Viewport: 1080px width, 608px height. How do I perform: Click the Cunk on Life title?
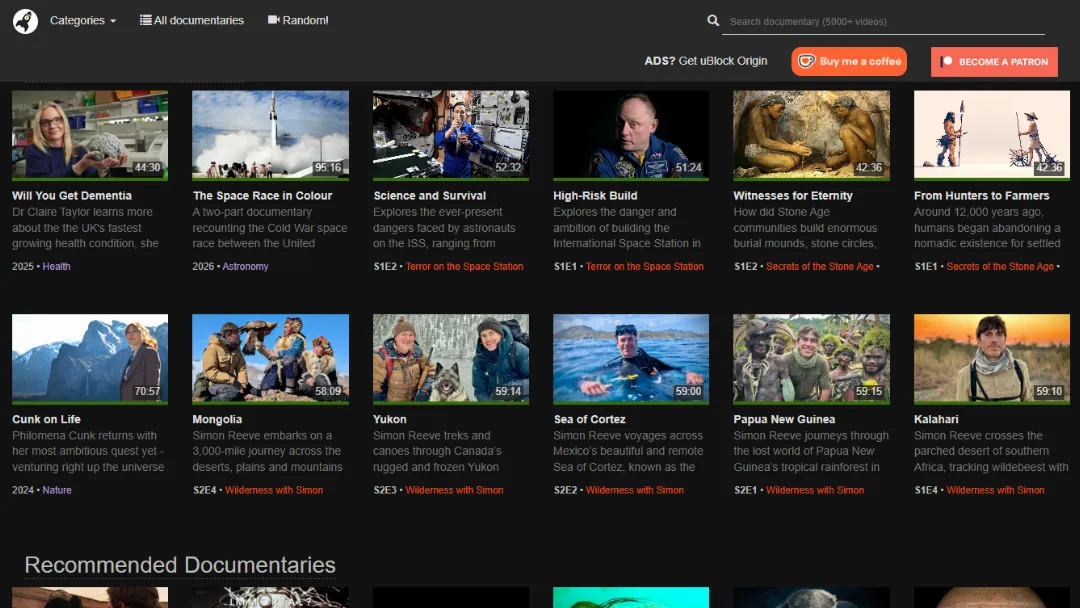point(46,419)
